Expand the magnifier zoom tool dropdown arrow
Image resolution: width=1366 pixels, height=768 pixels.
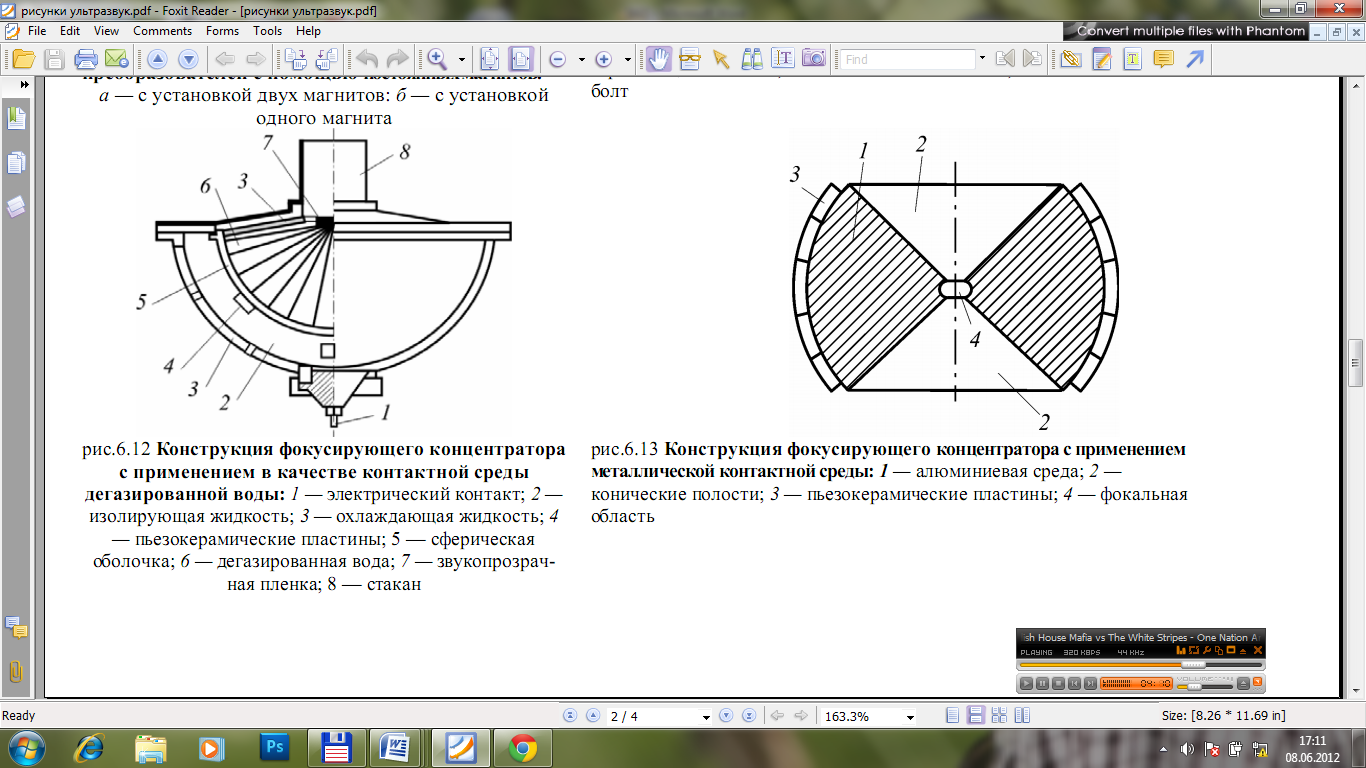coord(461,59)
